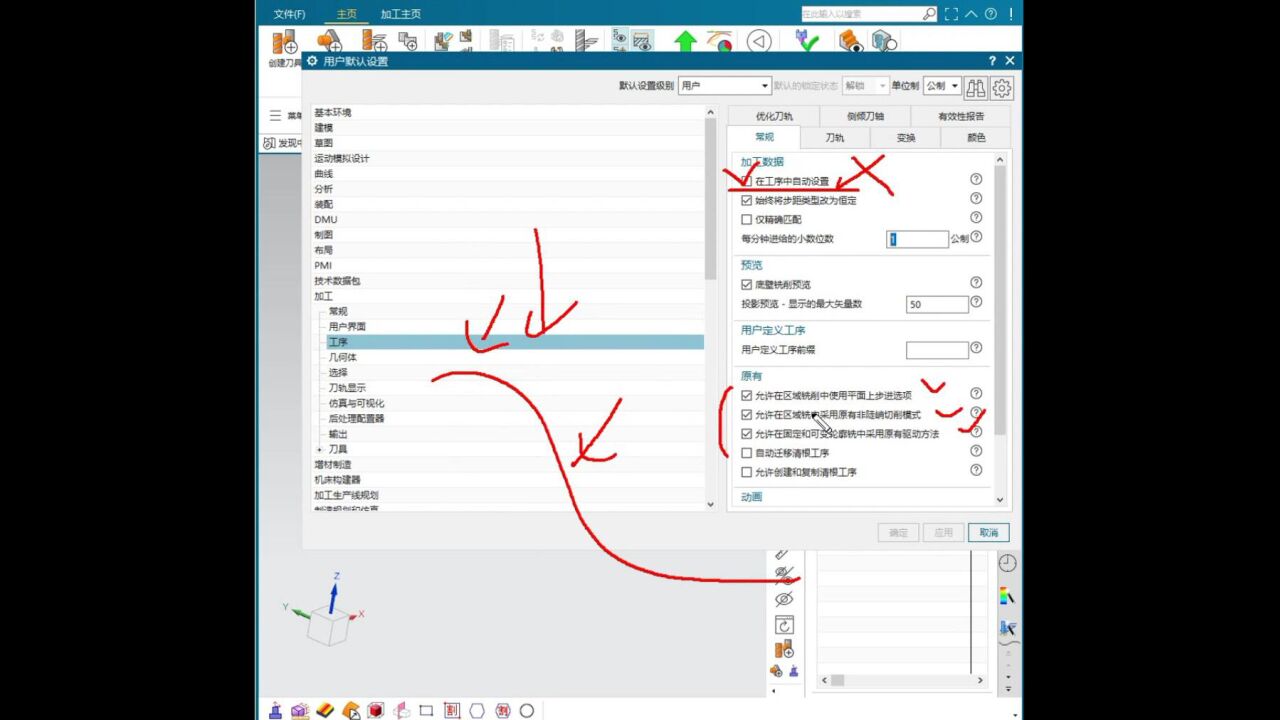The width and height of the screenshot is (1280, 720).
Task: Select 用户界面 in the category tree
Action: point(347,327)
